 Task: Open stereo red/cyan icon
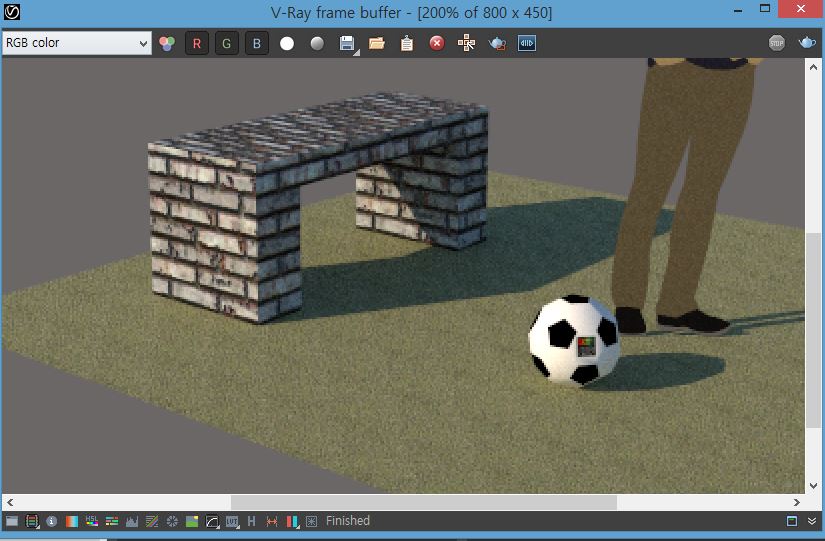pos(292,522)
